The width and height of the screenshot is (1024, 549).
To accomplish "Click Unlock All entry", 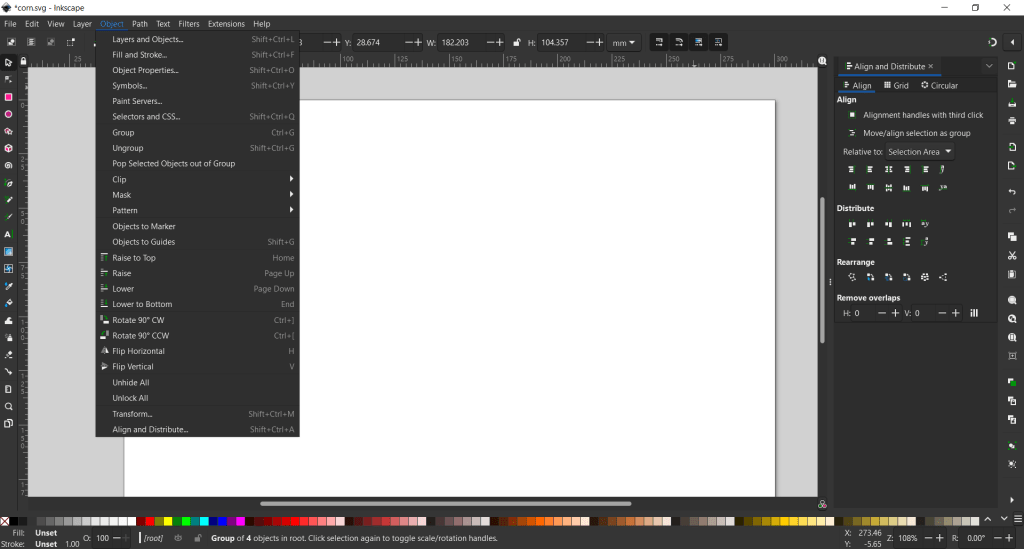I will [x=197, y=398].
